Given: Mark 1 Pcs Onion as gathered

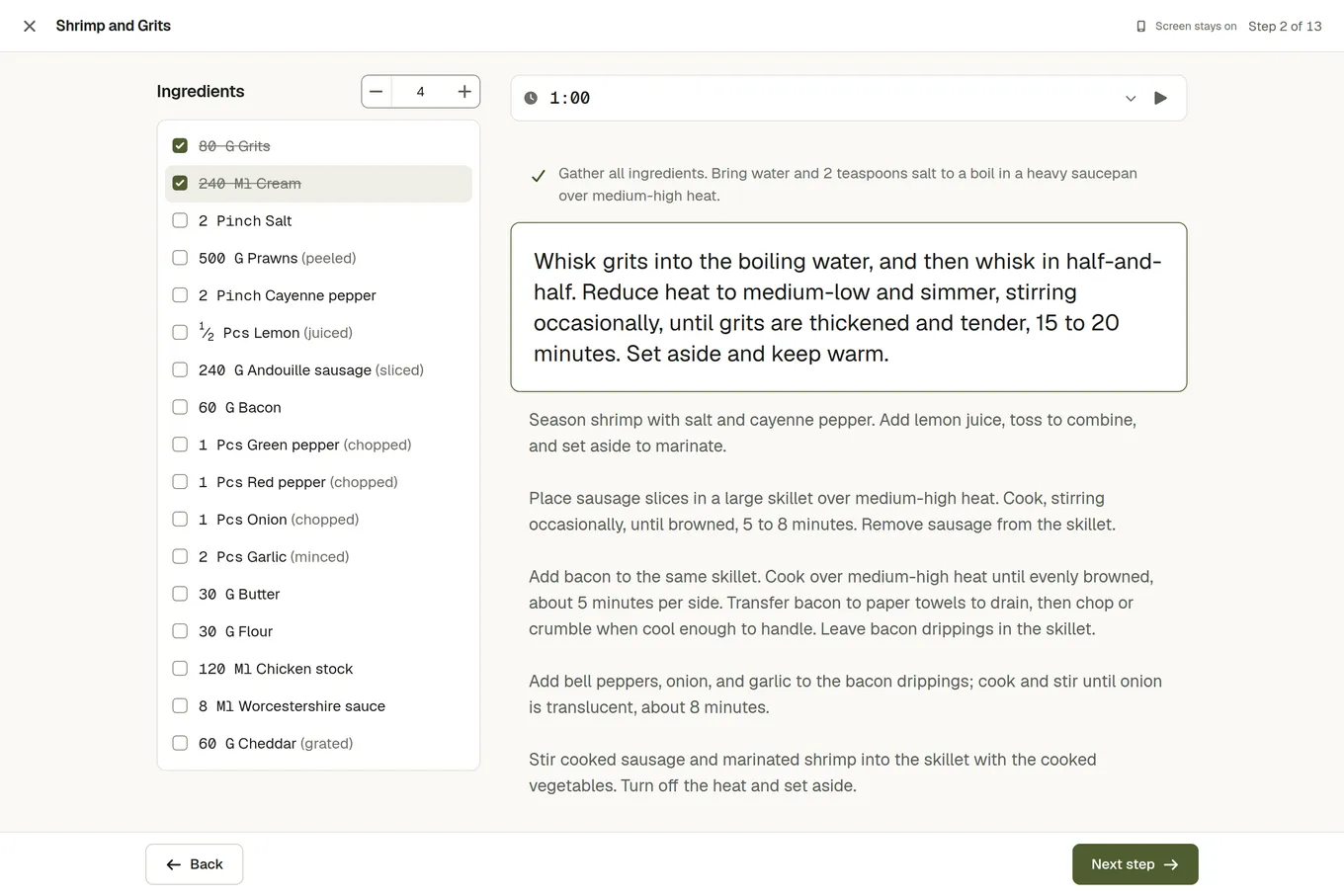Looking at the screenshot, I should coord(180,520).
